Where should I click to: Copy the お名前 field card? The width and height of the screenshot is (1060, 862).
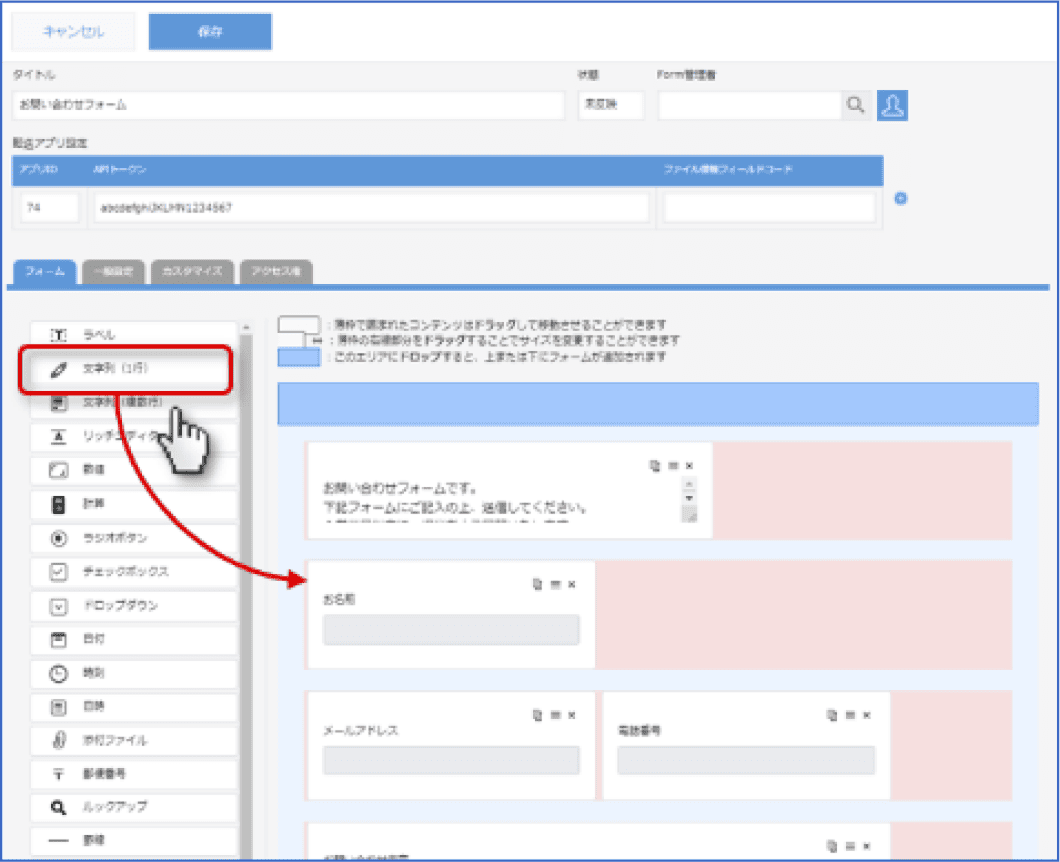[x=537, y=584]
